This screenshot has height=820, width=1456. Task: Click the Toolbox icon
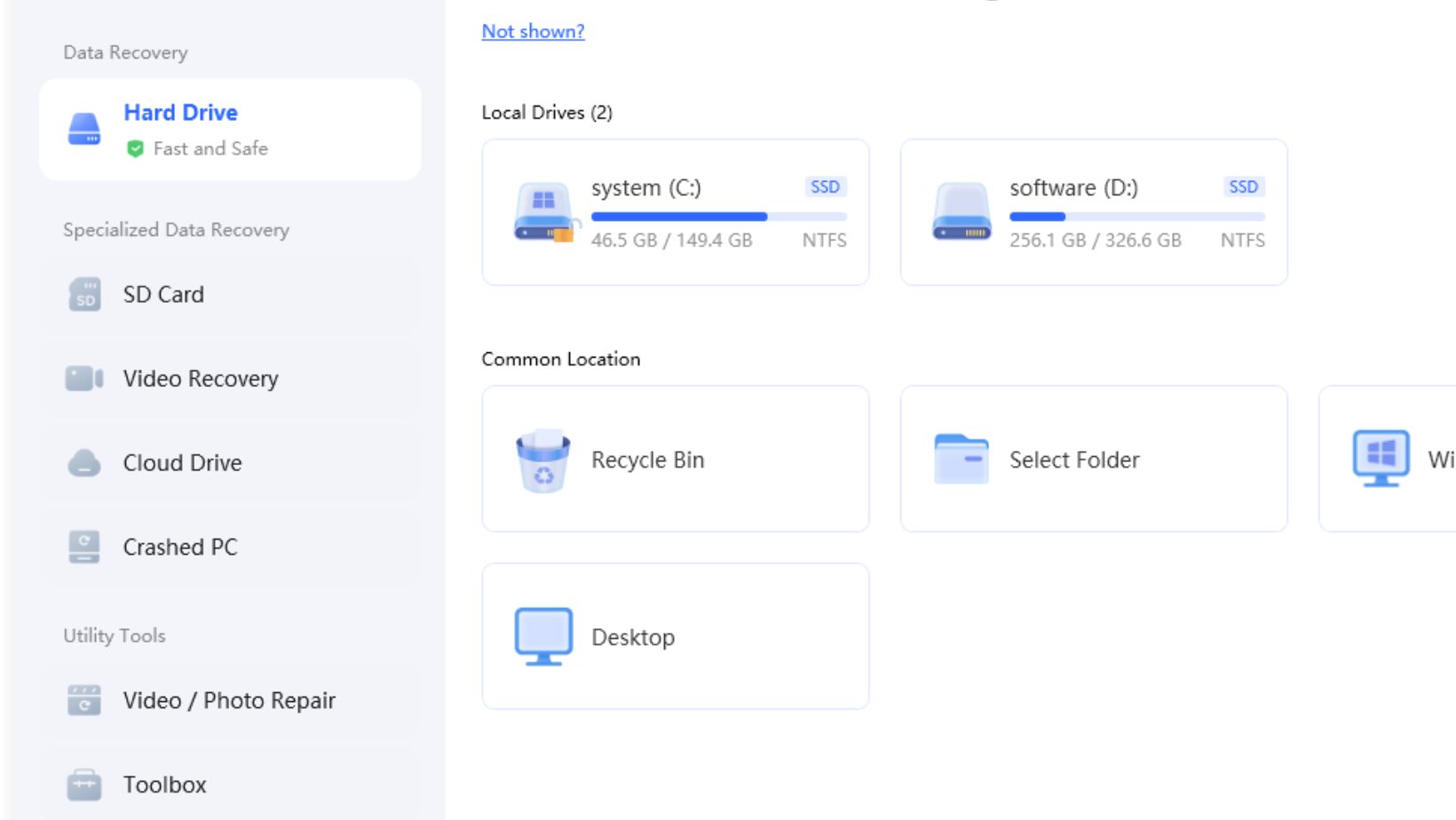coord(84,785)
